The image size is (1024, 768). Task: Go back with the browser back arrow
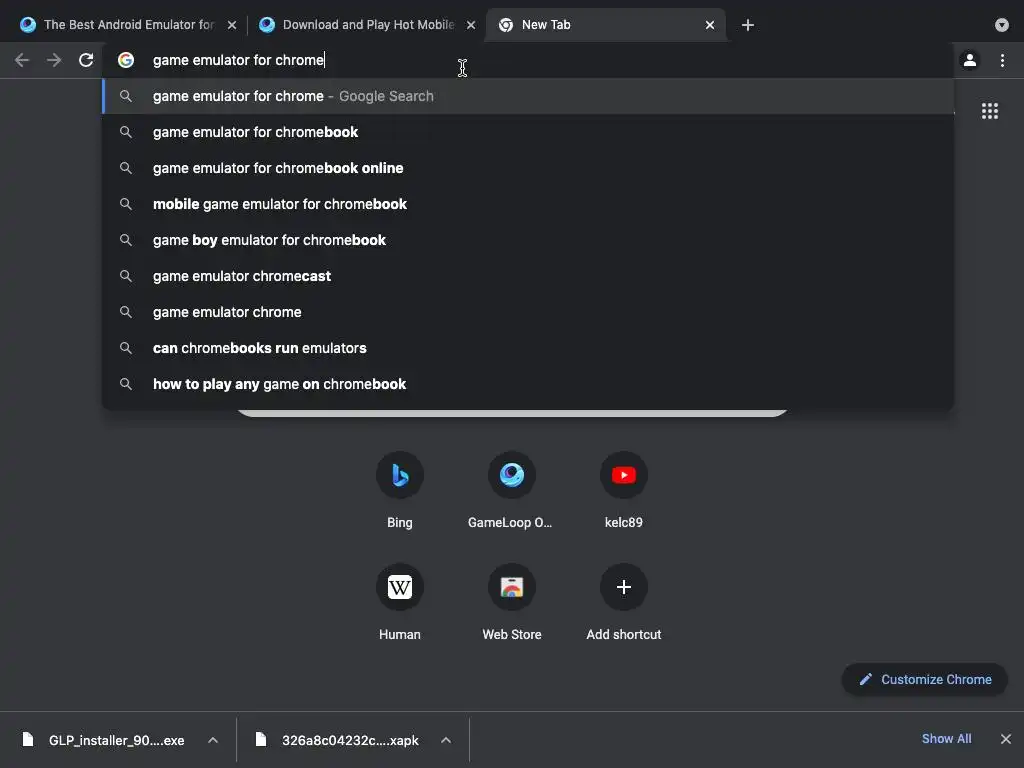[22, 60]
